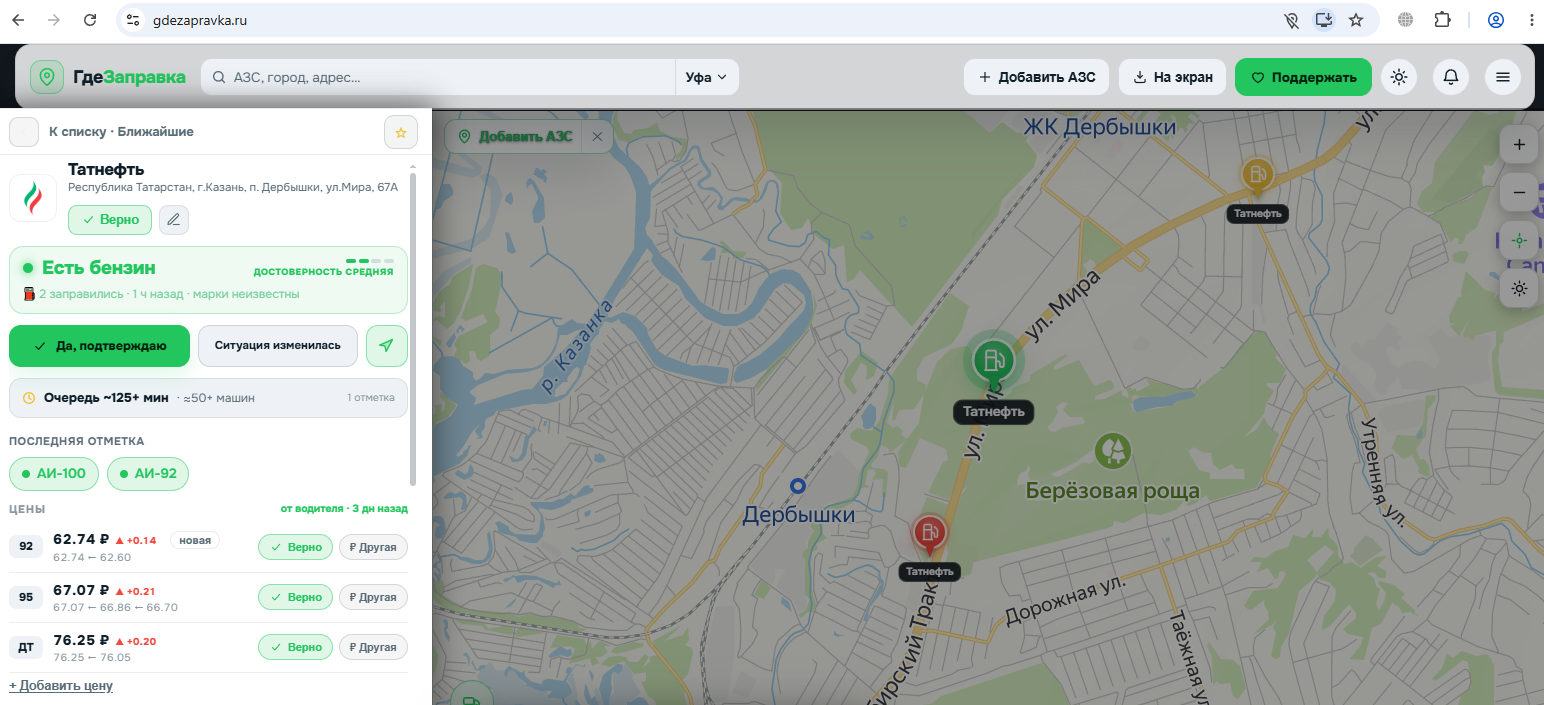Click the map locate-me crosshair button
This screenshot has width=1544, height=705.
tap(1519, 240)
